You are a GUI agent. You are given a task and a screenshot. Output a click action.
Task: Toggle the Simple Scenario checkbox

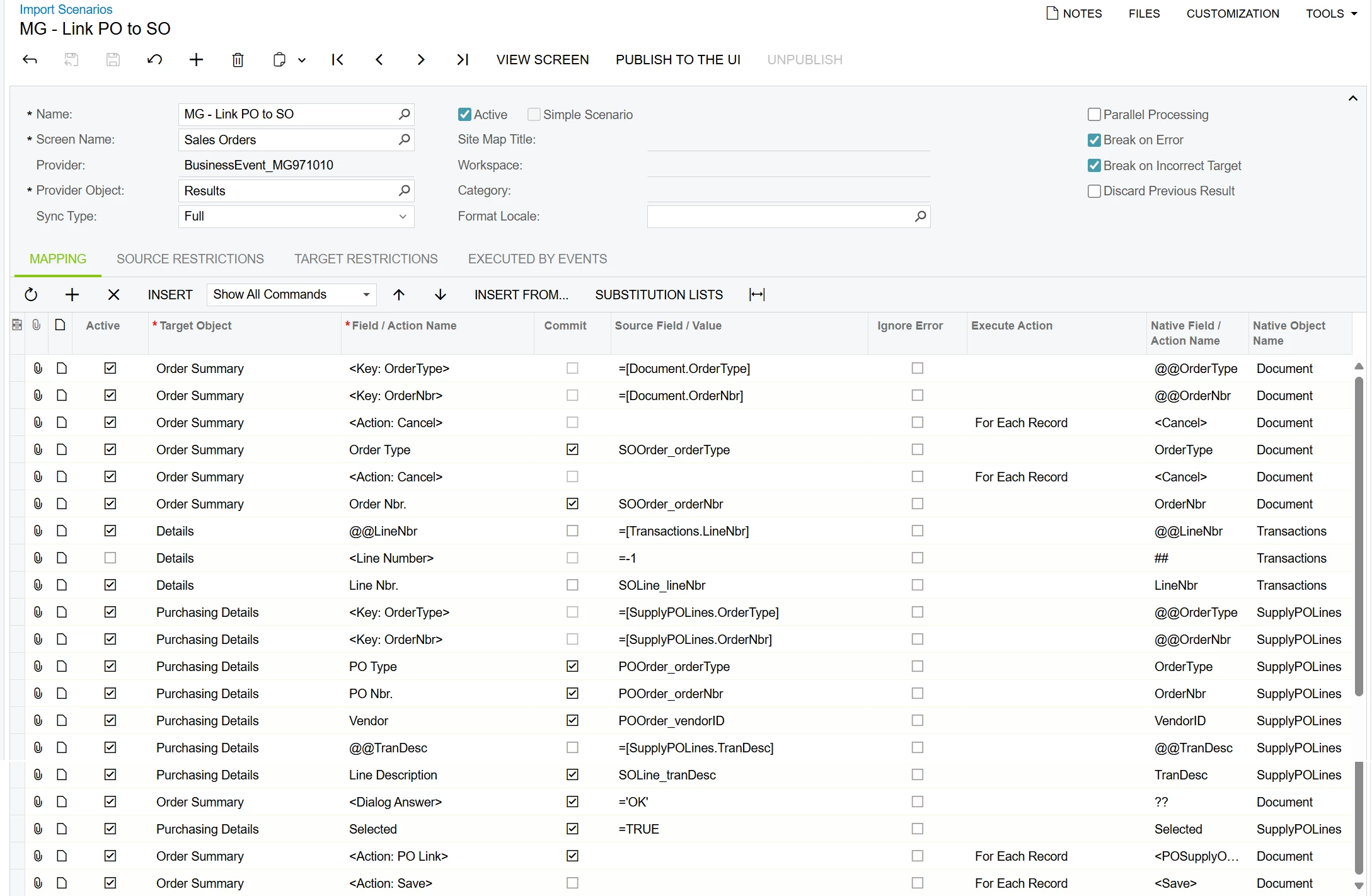point(534,115)
